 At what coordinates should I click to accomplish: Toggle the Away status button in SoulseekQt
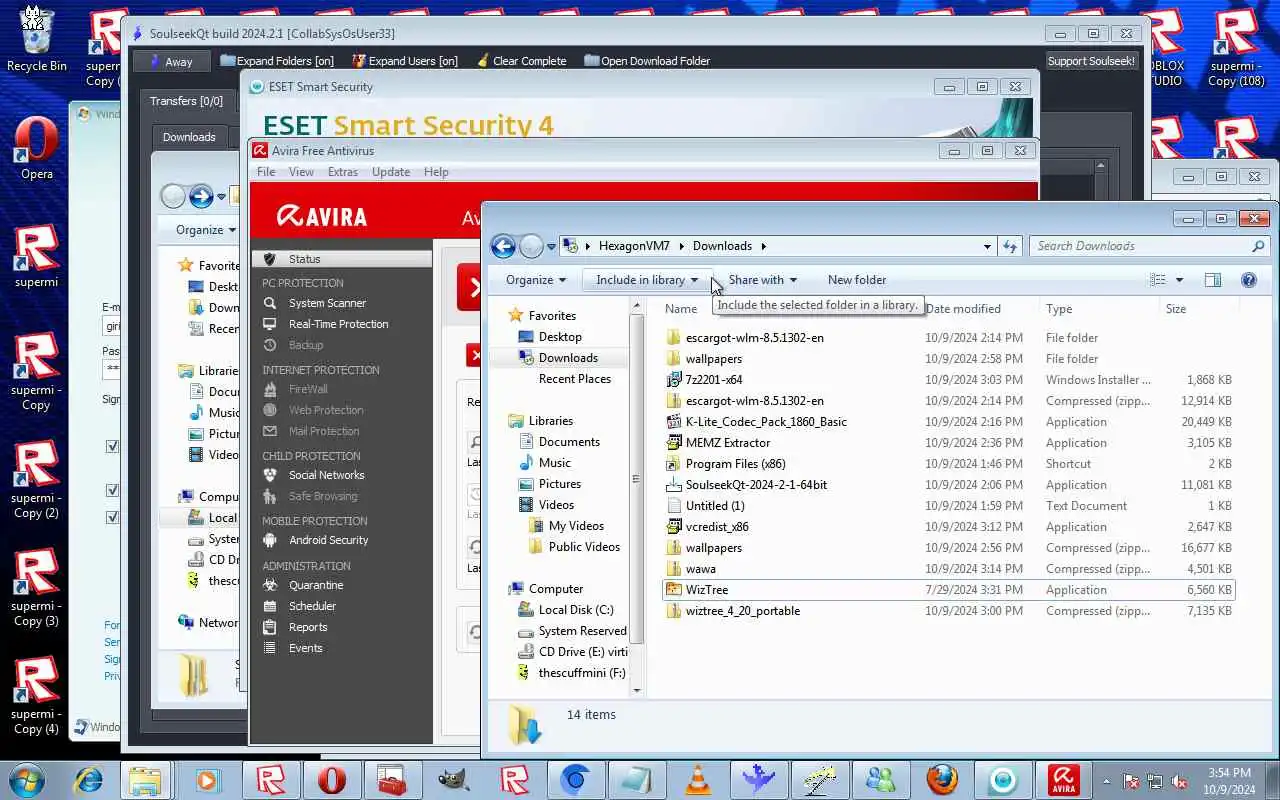(x=170, y=61)
